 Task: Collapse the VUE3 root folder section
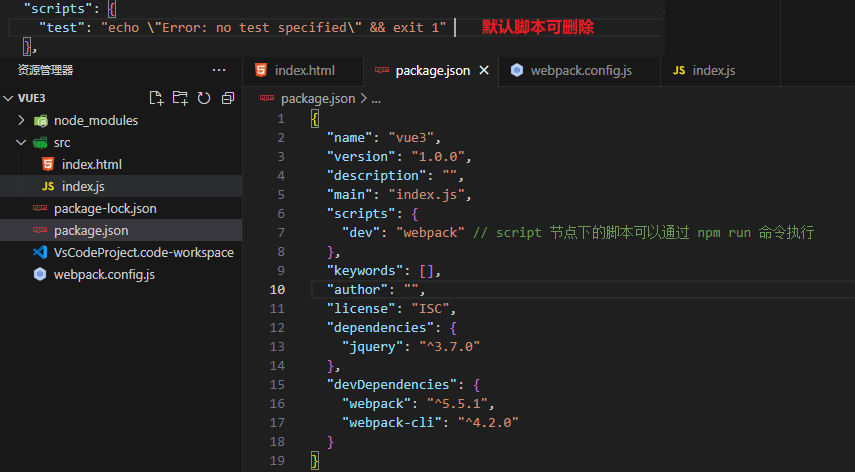tap(8, 98)
